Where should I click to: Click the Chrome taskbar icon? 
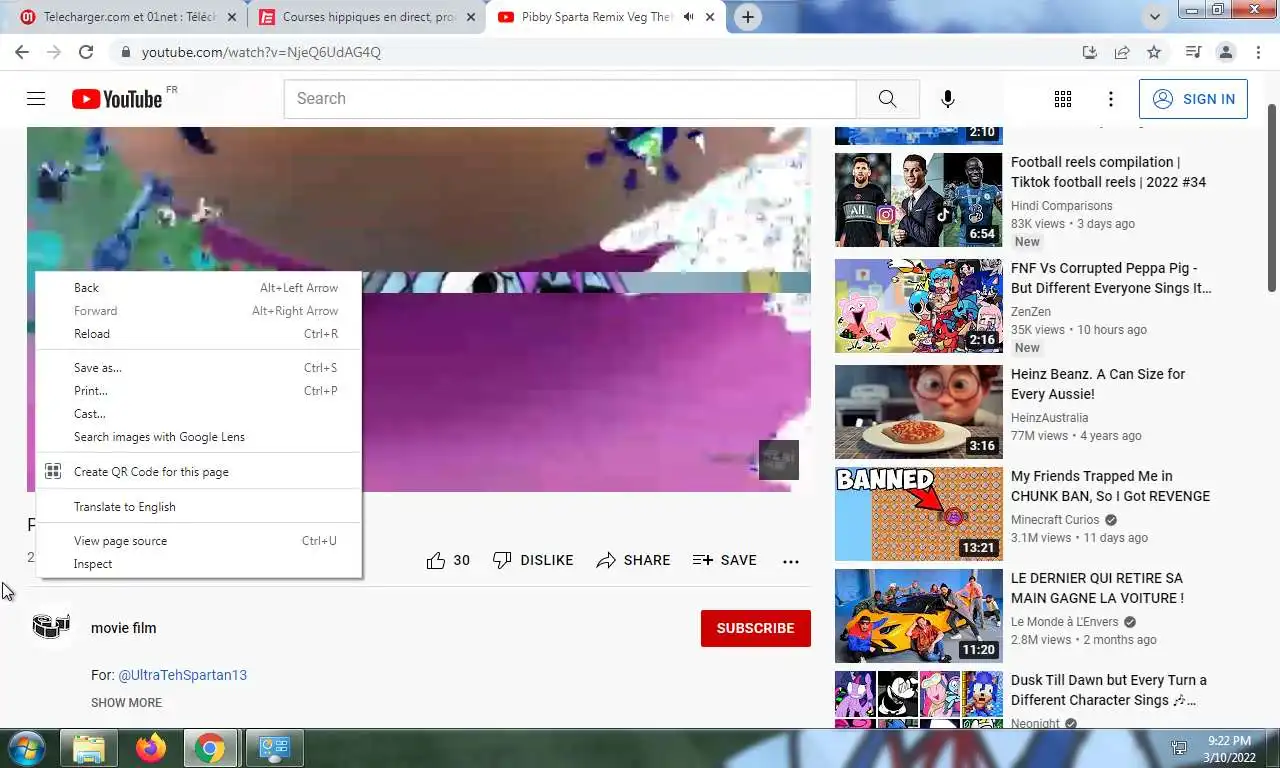coord(210,748)
